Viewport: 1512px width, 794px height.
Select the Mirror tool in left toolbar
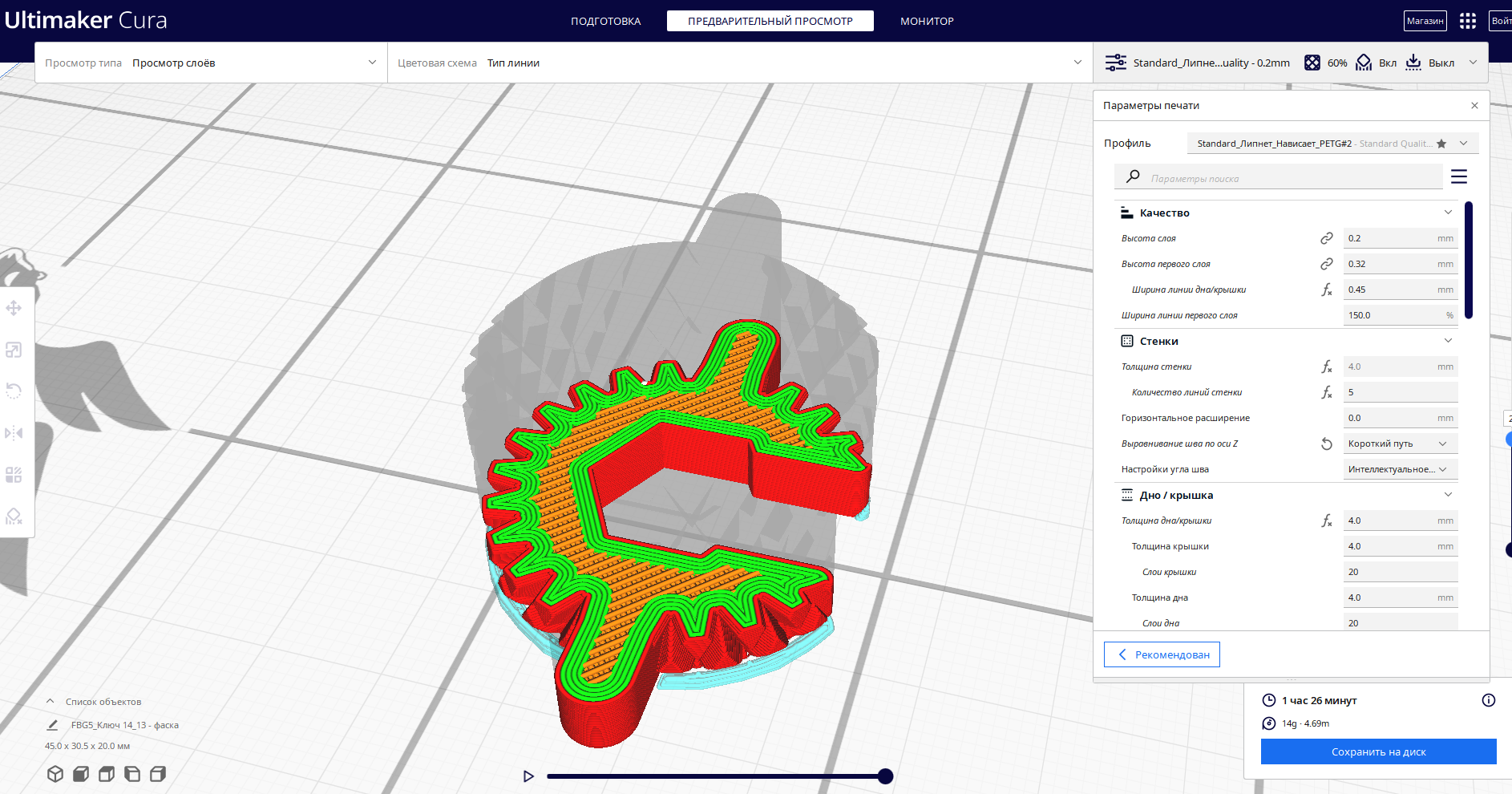[x=14, y=433]
